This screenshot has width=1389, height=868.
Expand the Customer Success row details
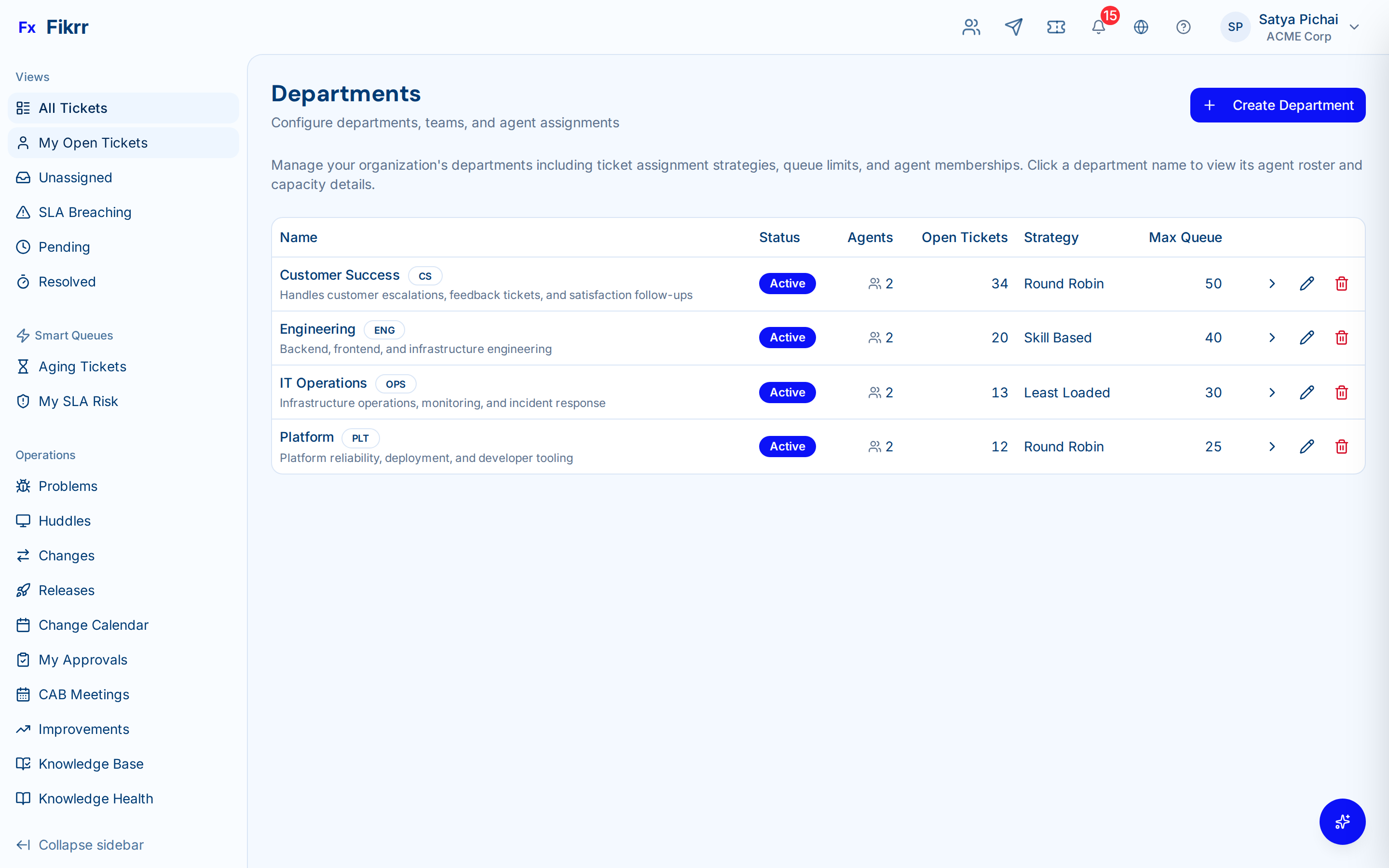click(1272, 283)
